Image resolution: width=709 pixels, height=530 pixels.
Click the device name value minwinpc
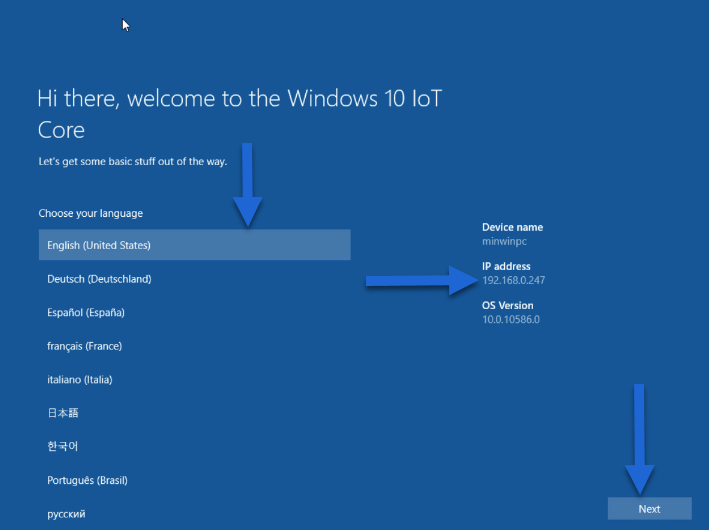click(x=504, y=241)
